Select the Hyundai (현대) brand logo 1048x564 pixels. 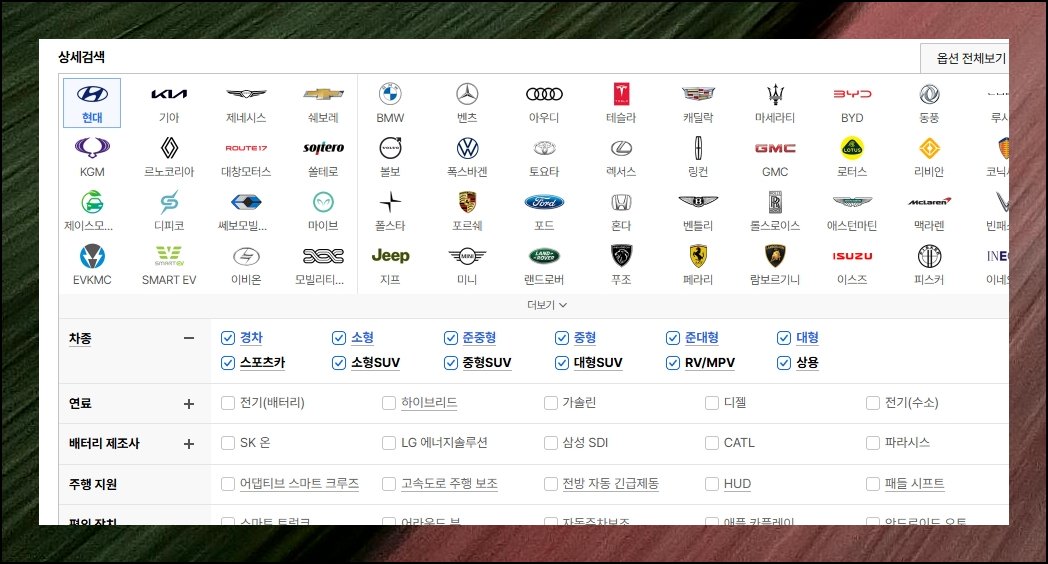click(92, 94)
